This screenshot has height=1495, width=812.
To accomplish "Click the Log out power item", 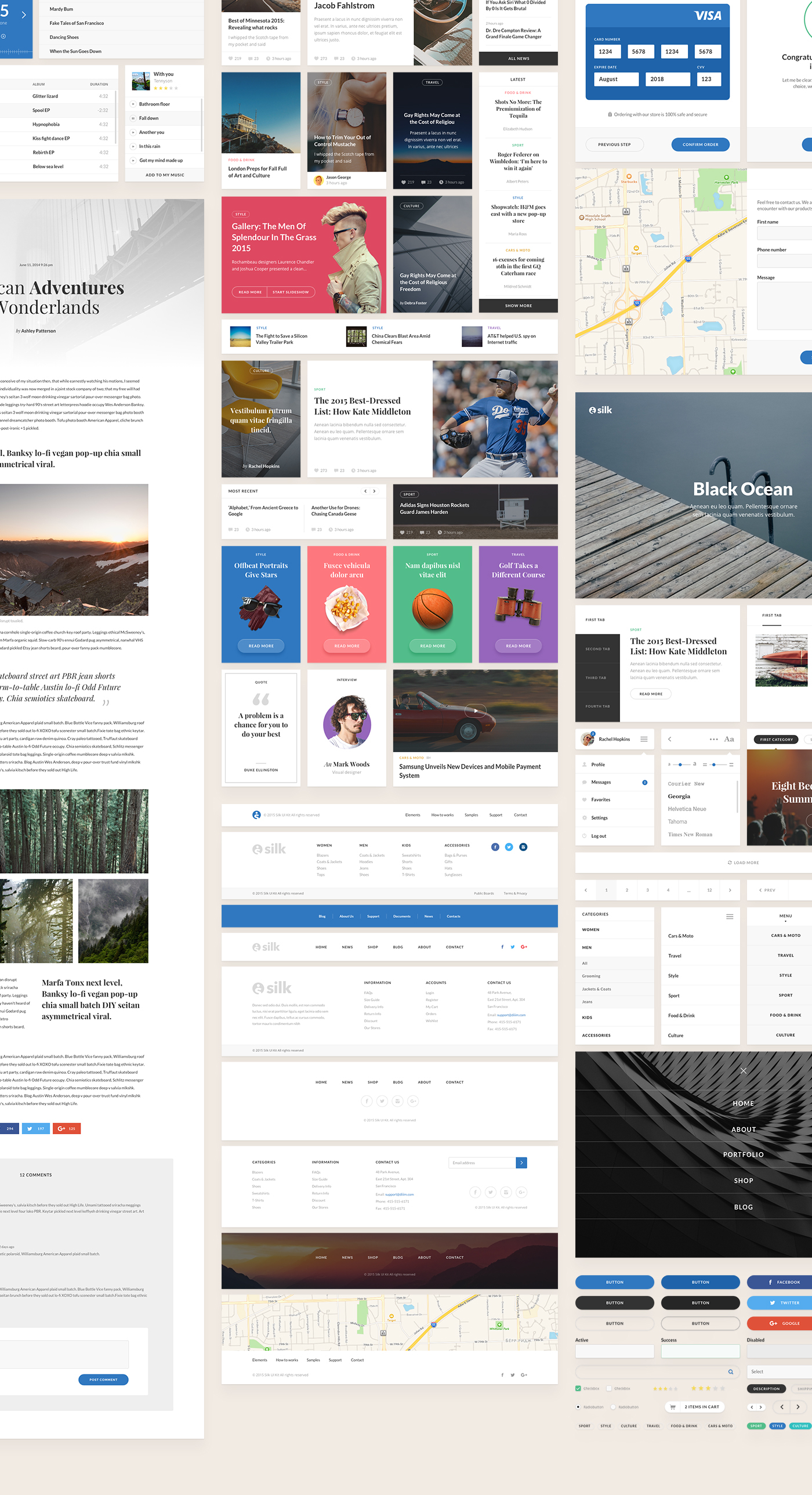I will (615, 836).
